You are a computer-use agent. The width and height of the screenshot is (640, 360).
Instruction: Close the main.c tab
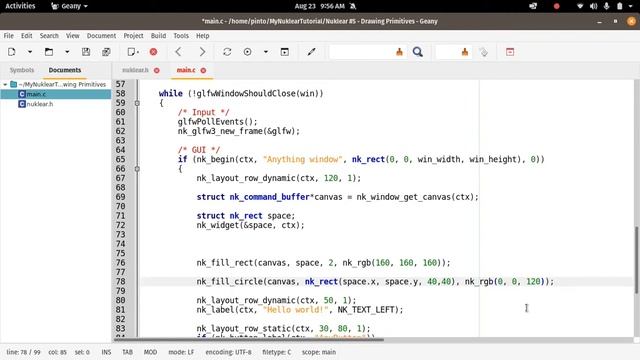click(x=203, y=71)
